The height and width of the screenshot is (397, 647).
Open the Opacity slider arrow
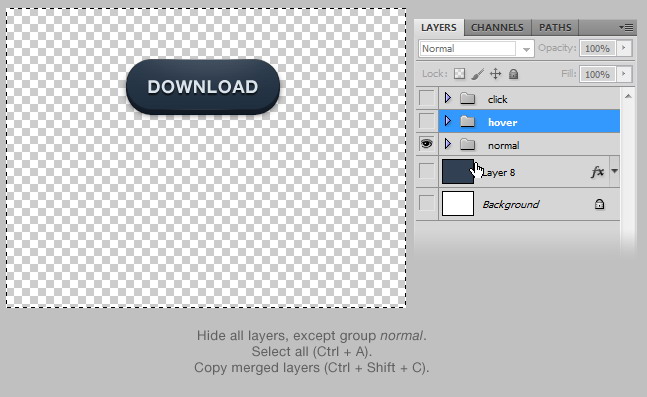[624, 48]
